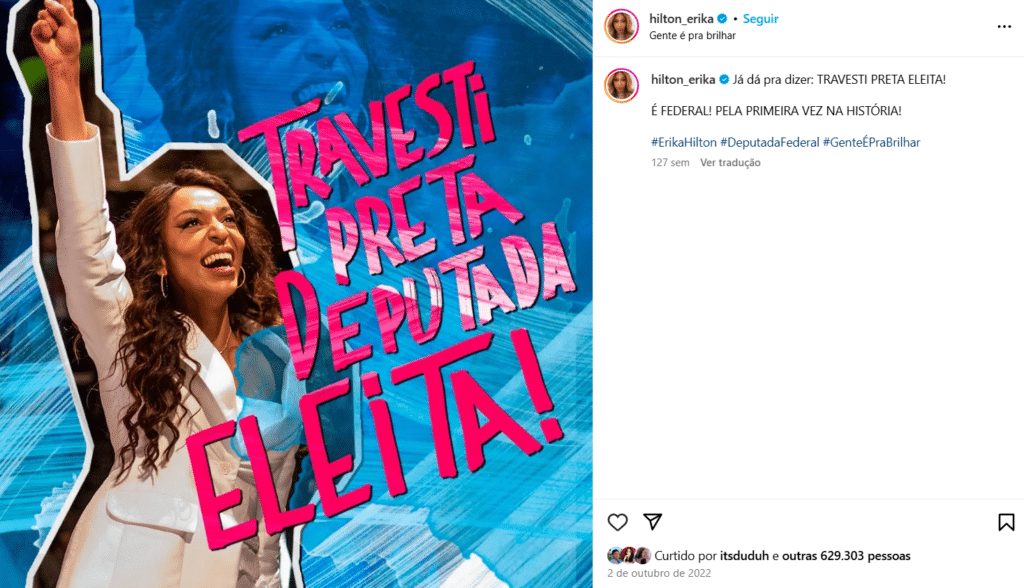This screenshot has height=588, width=1024.
Task: Open the #DeputadaFederal hashtag
Action: pos(769,142)
